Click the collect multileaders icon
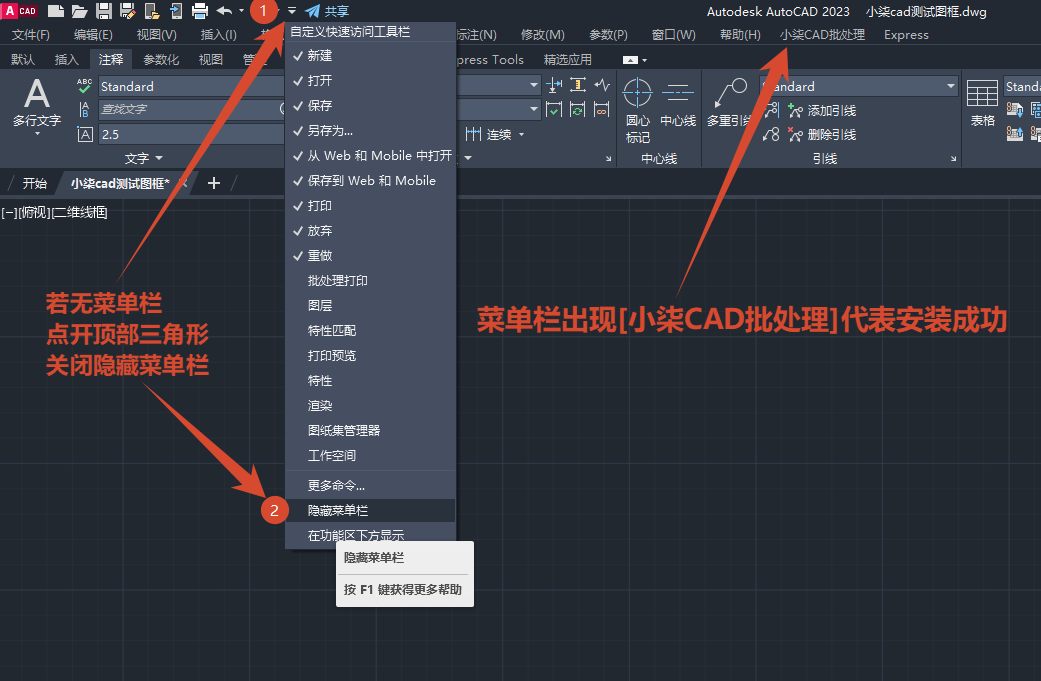1041x681 pixels. point(771,135)
